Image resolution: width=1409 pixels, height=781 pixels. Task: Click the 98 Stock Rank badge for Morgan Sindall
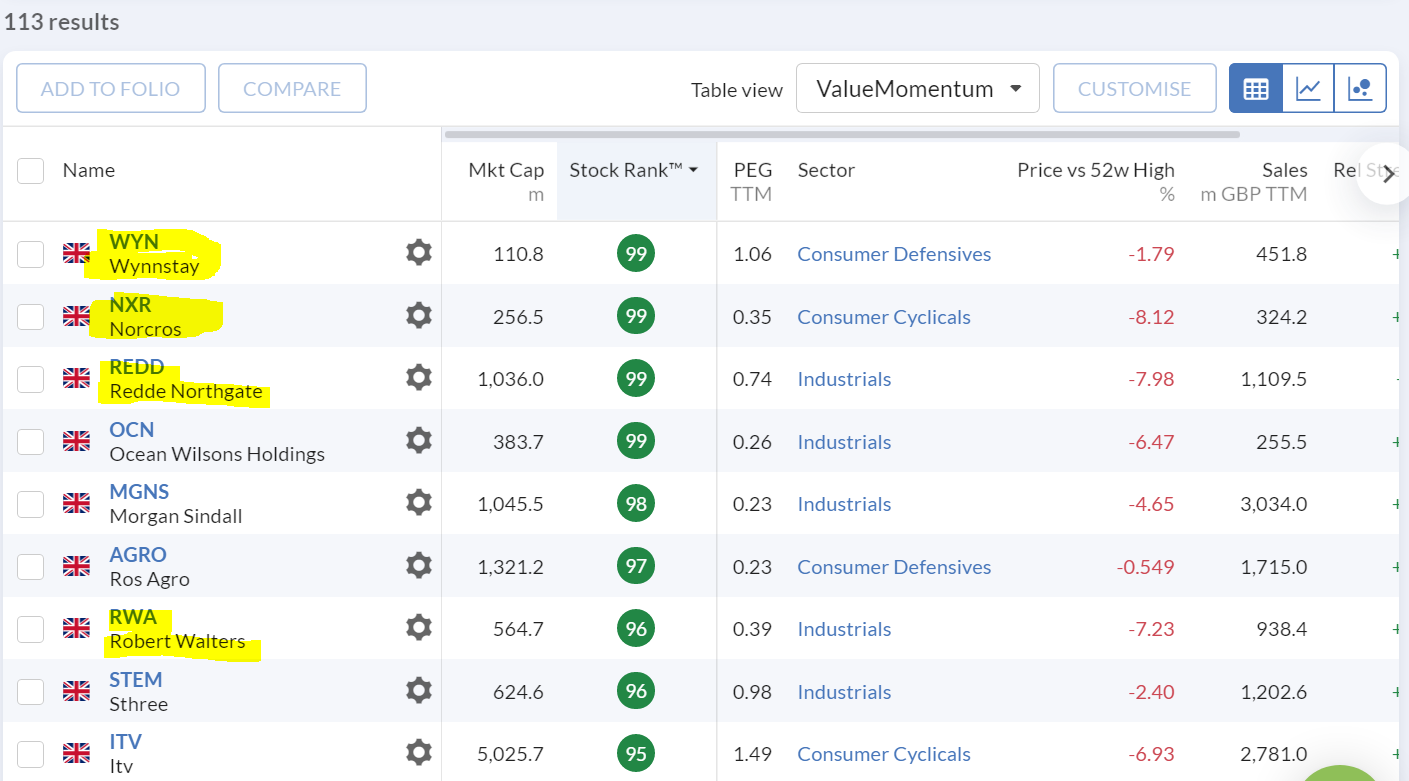pyautogui.click(x=636, y=503)
